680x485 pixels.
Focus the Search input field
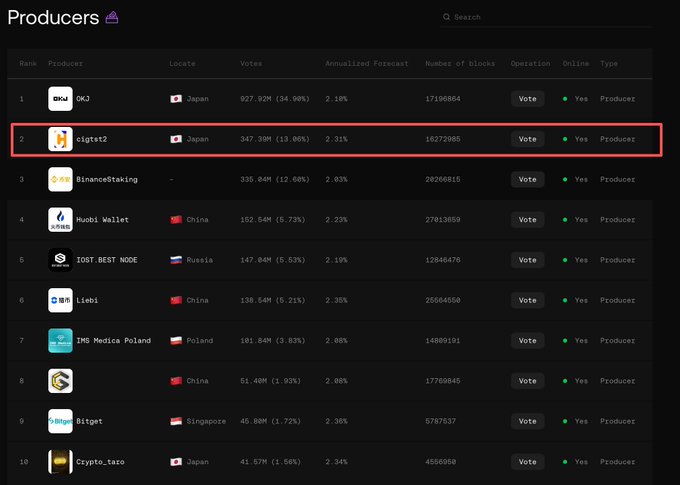[x=546, y=17]
